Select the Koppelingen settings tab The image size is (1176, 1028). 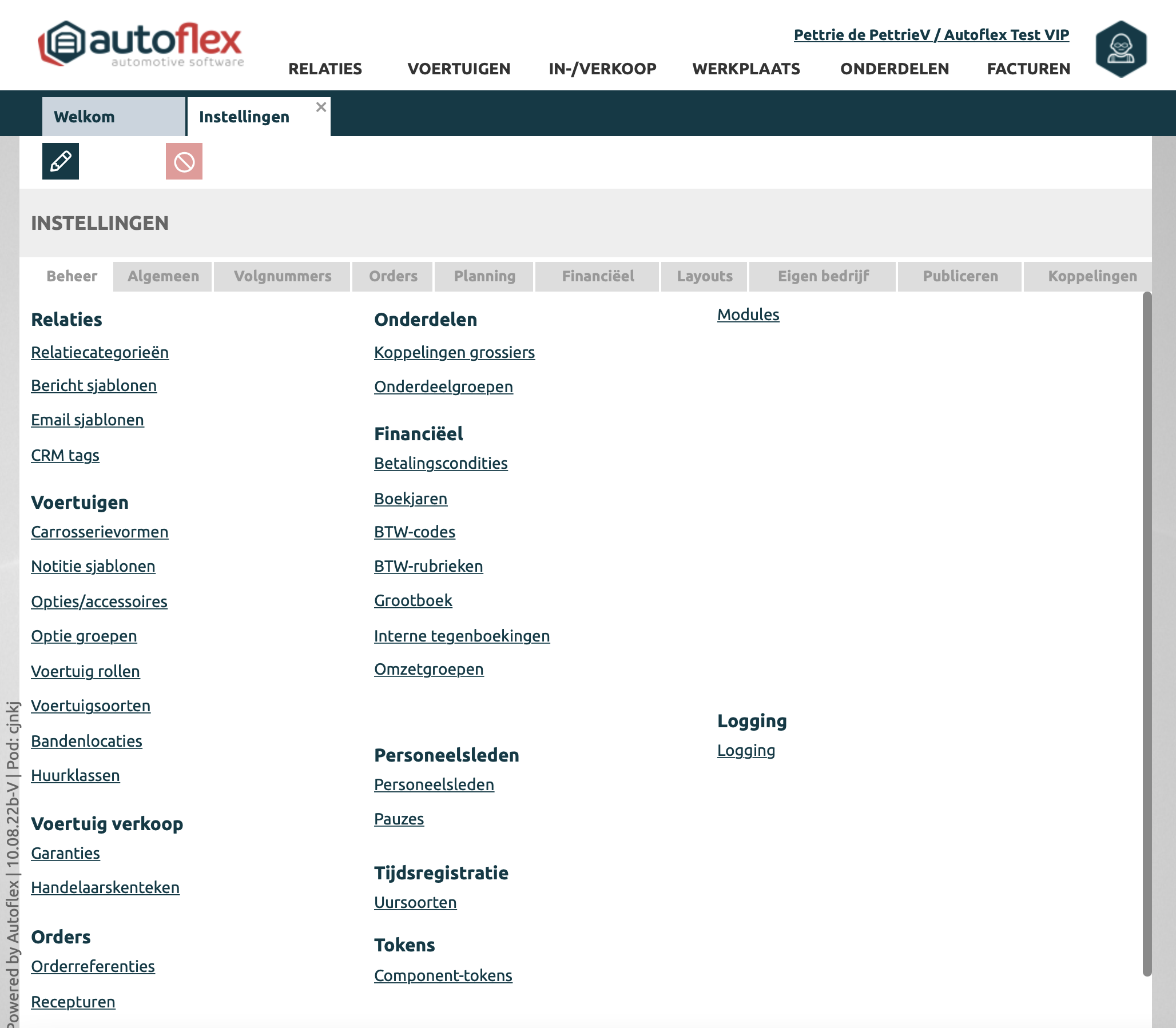[1091, 277]
